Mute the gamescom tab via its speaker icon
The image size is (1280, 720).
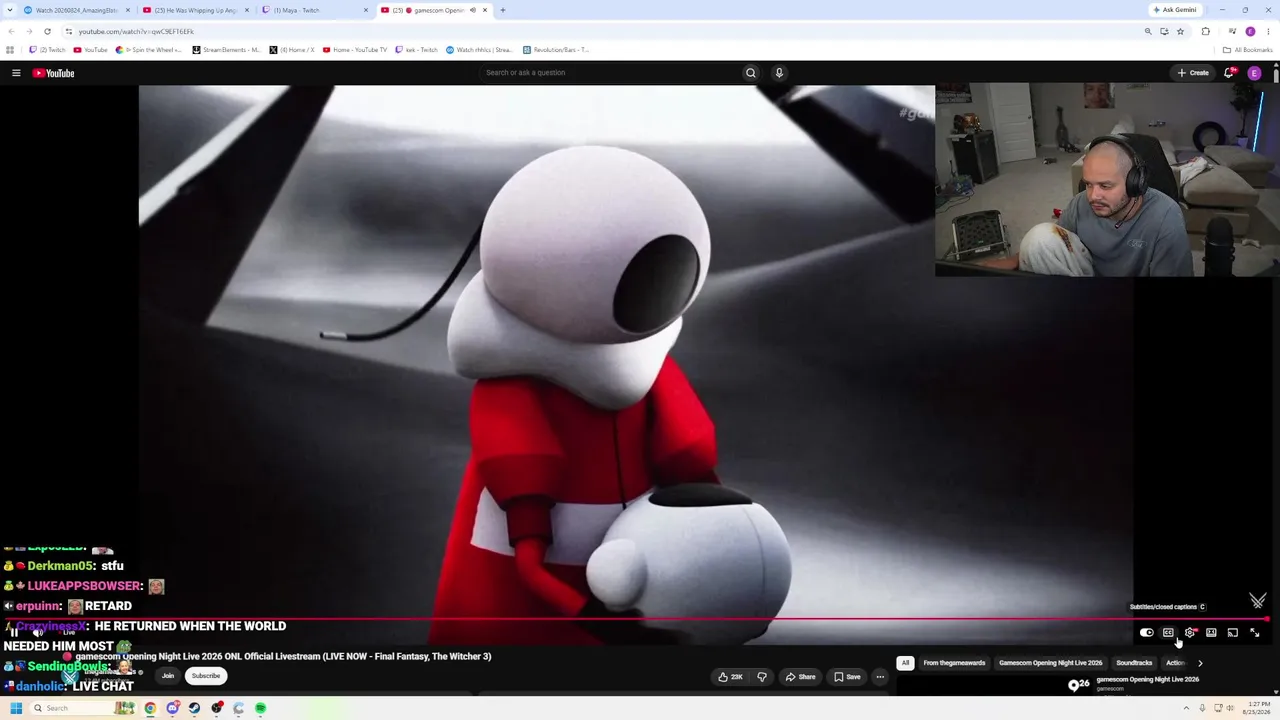472,10
